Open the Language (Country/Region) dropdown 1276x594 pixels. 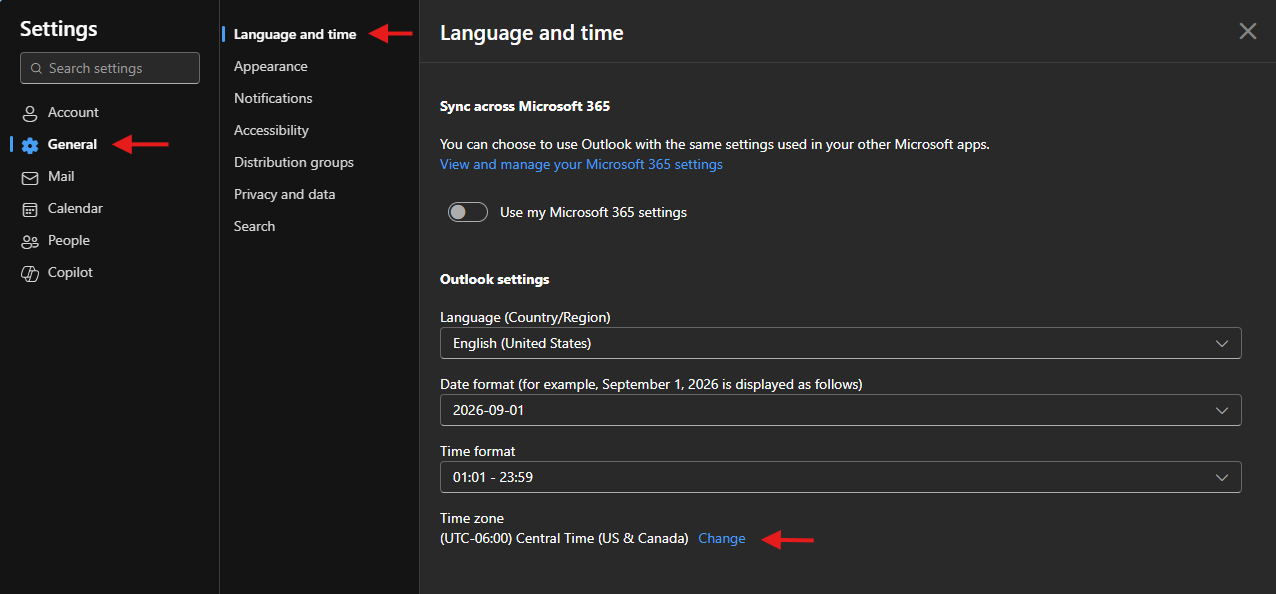(840, 343)
